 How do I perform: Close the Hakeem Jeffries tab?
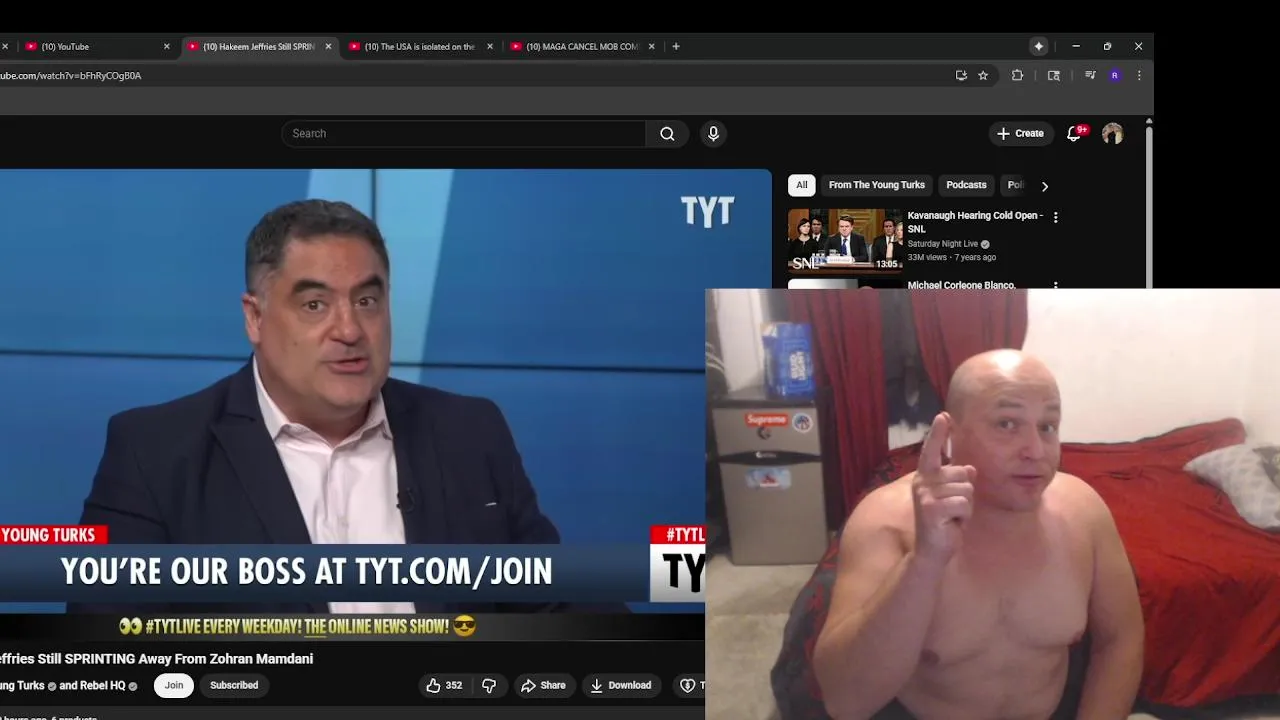(x=328, y=47)
